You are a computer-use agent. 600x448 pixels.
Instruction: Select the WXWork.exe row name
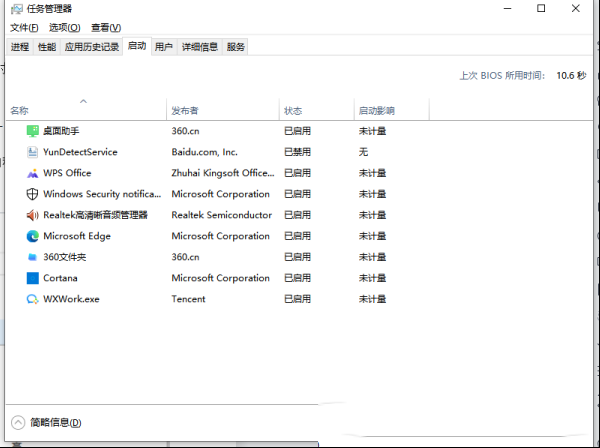click(72, 299)
